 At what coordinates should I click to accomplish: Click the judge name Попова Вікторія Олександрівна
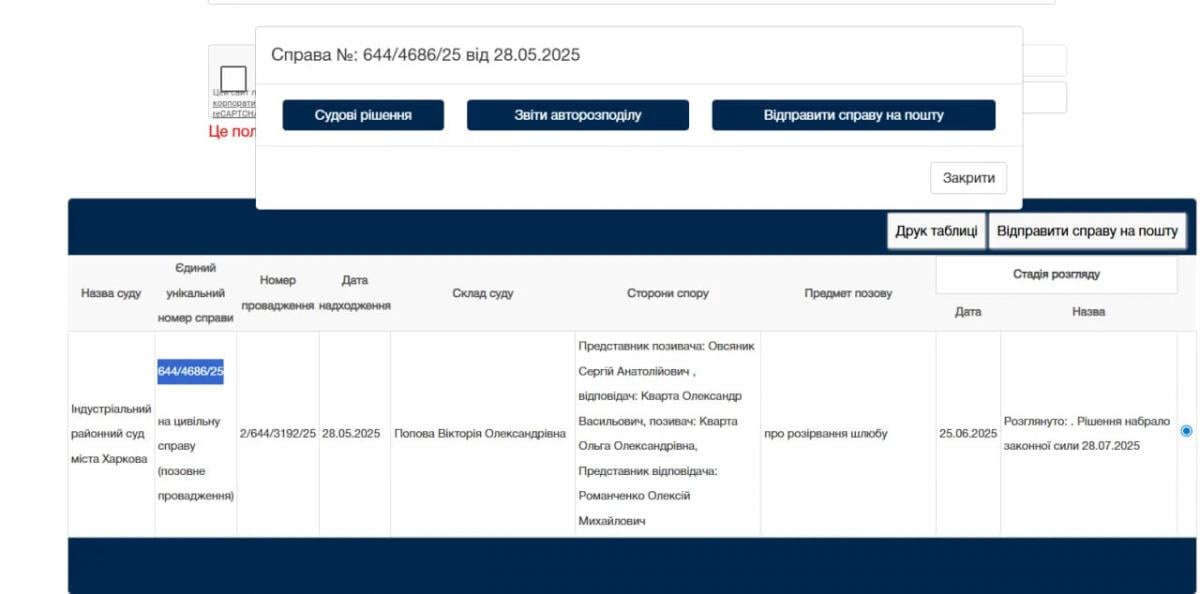(480, 434)
